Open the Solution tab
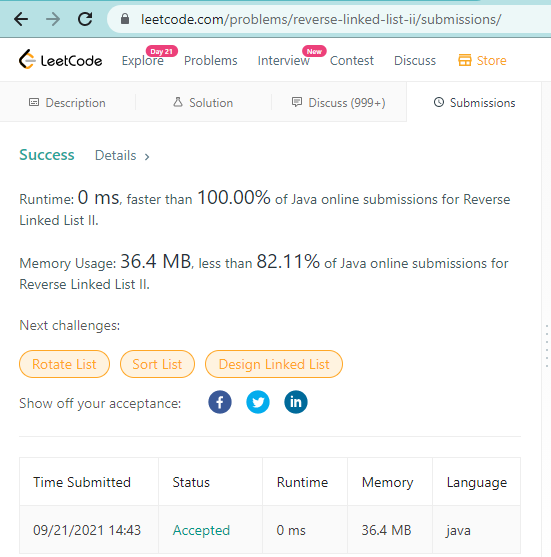This screenshot has height=557, width=551. pos(203,103)
